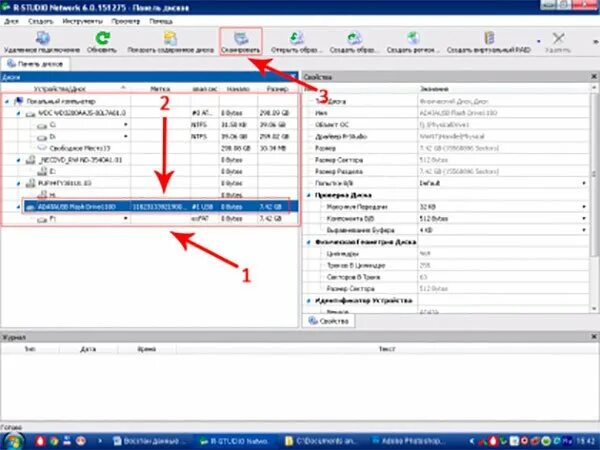The width and height of the screenshot is (600, 450).
Task: Click the "31.50 KB" start cell
Action: tap(233, 125)
